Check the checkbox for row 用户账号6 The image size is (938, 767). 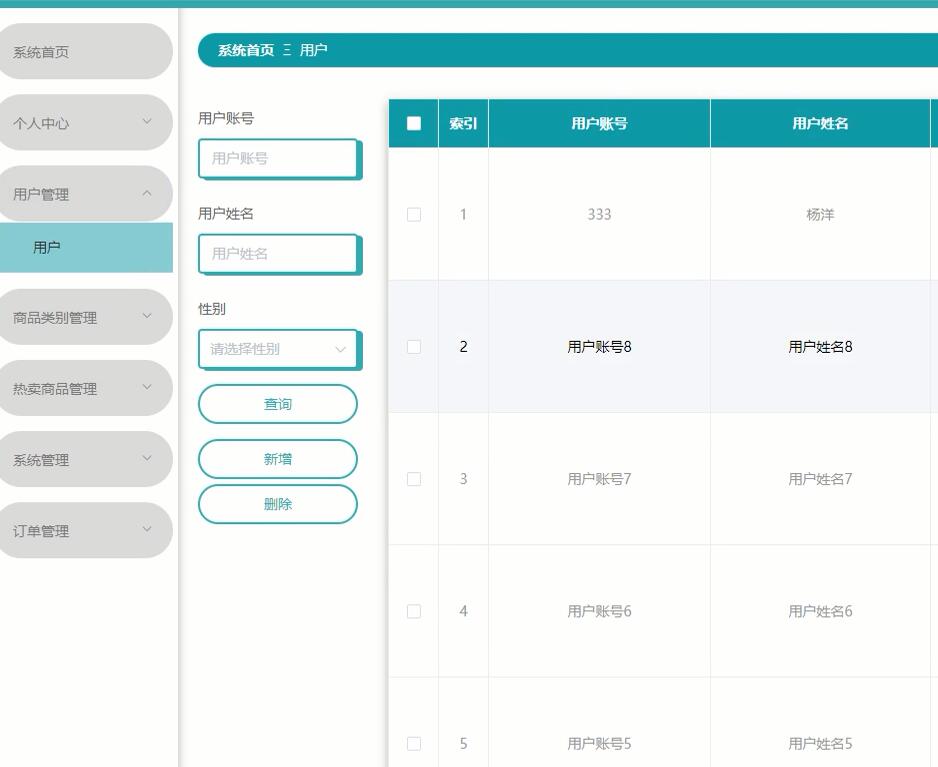click(413, 611)
